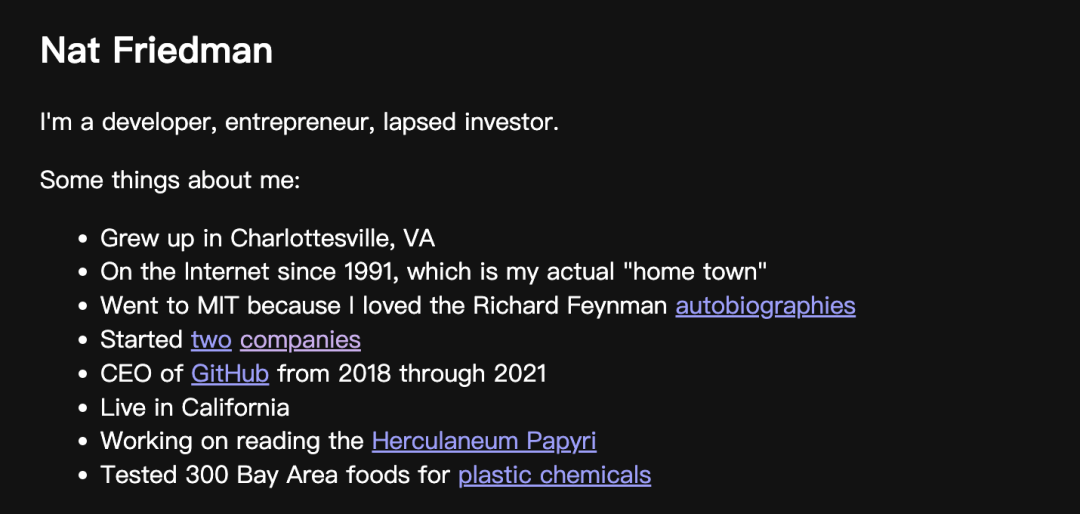This screenshot has width=1080, height=514.
Task: Click the bullet before 'Live in California'
Action: tap(83, 408)
